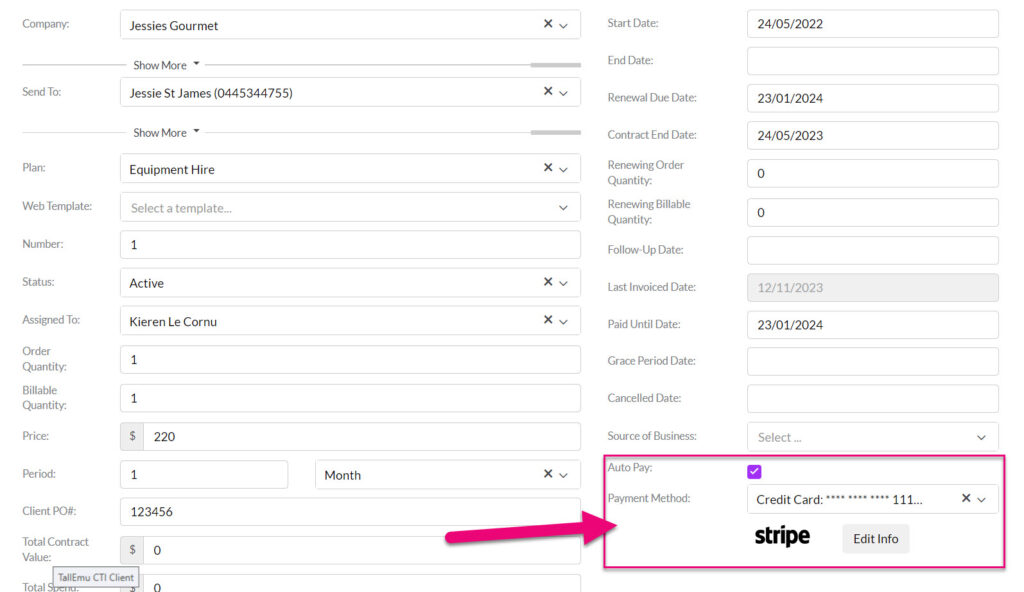The image size is (1024, 592).
Task: Clear the Send To contact
Action: (x=548, y=91)
